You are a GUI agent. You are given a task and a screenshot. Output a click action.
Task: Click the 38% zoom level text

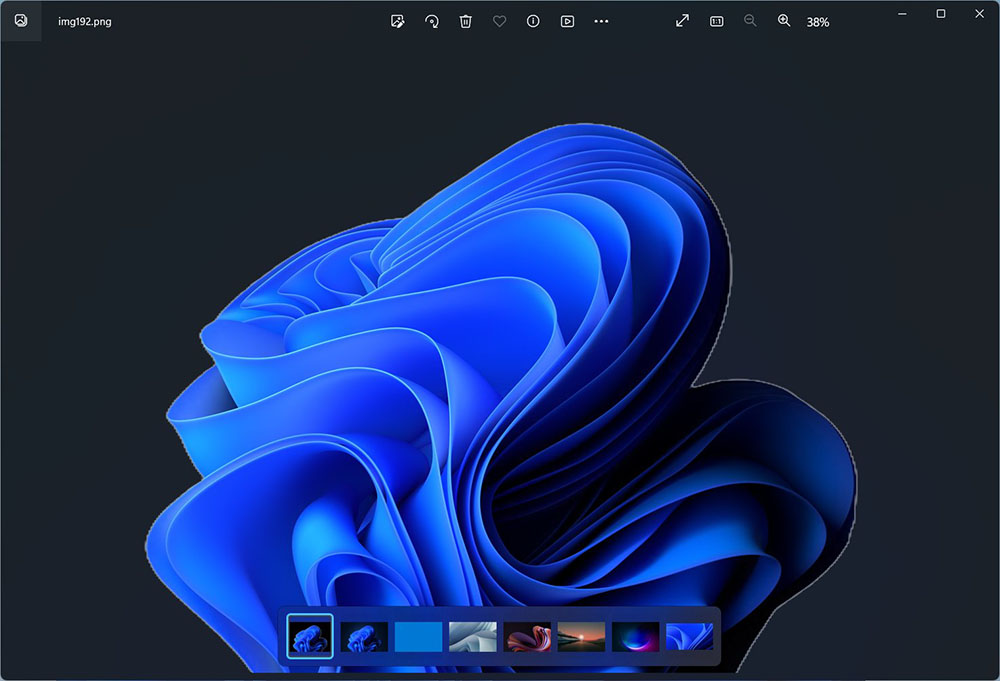click(x=818, y=22)
